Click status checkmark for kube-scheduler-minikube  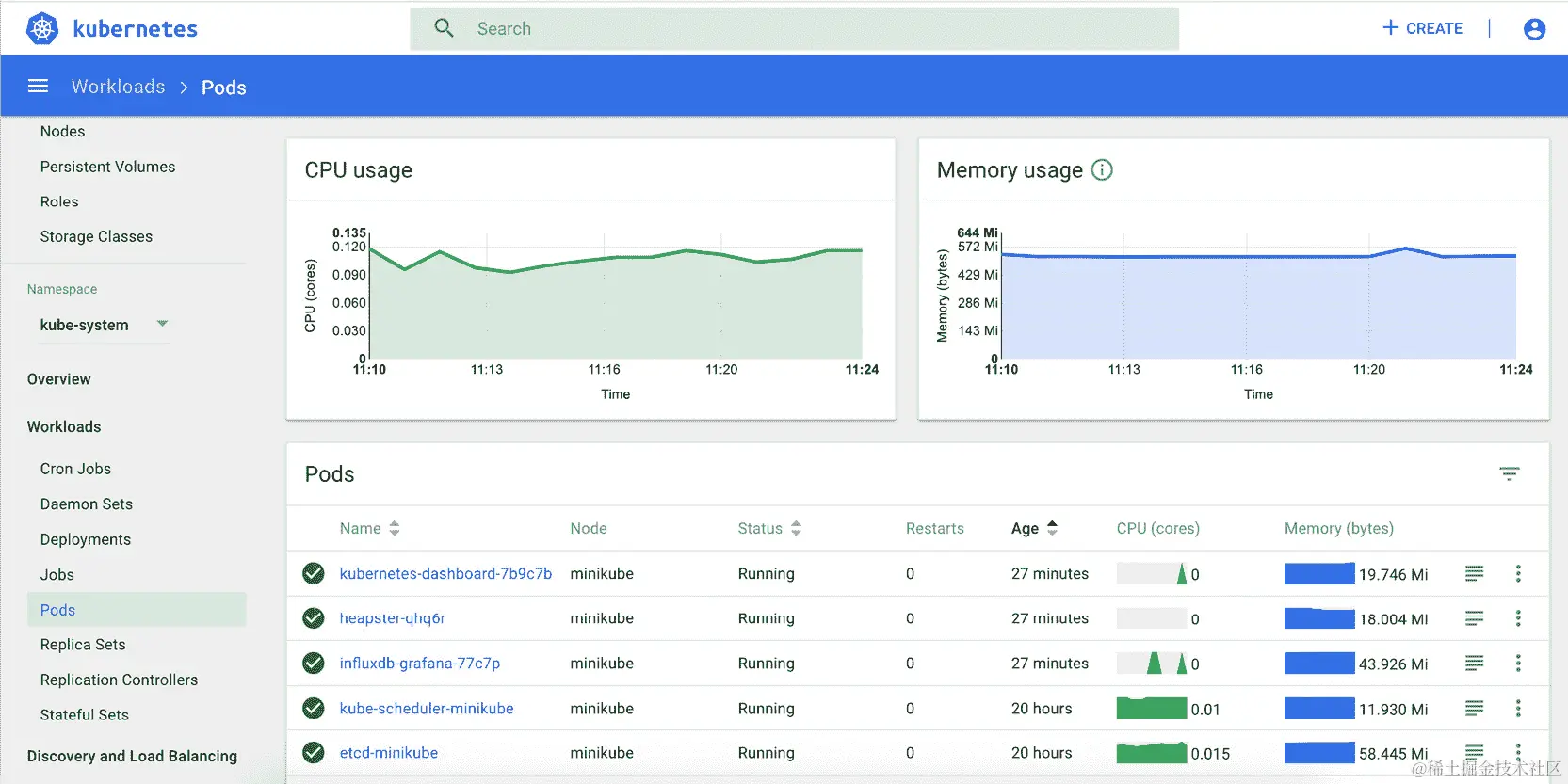(314, 708)
